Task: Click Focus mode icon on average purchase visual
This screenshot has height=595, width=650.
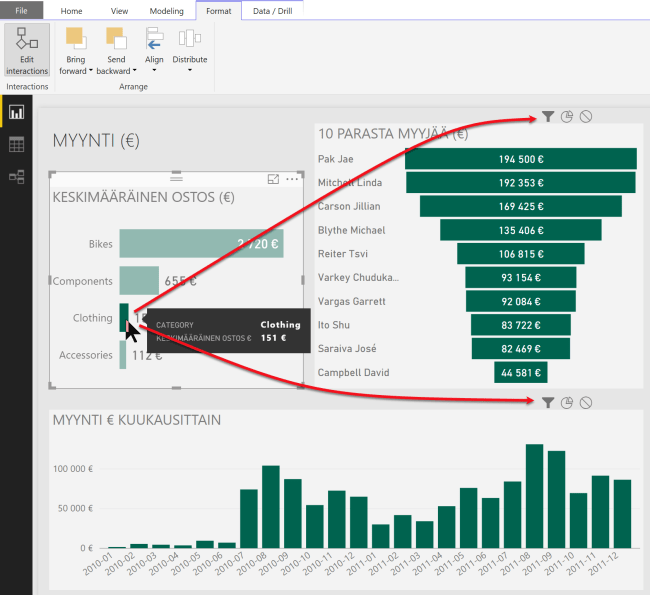Action: click(273, 179)
